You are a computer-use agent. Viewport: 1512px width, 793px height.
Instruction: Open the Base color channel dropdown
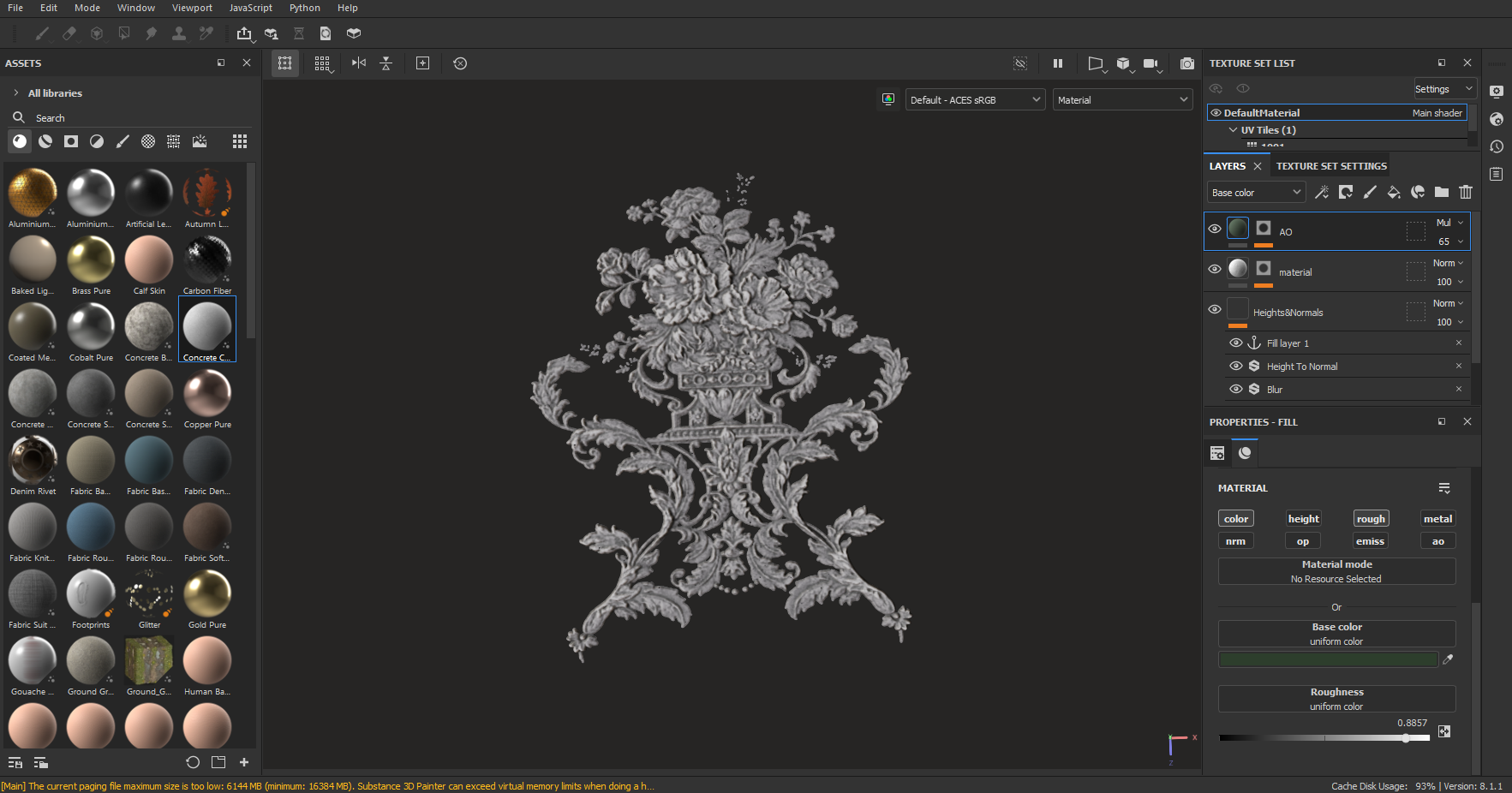click(1257, 193)
